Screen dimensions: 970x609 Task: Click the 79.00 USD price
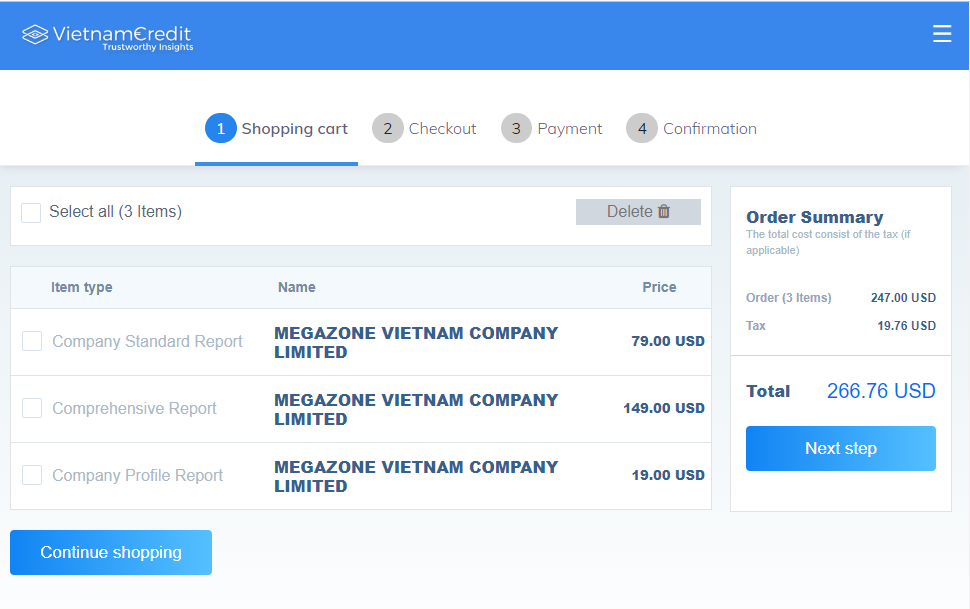coord(667,341)
